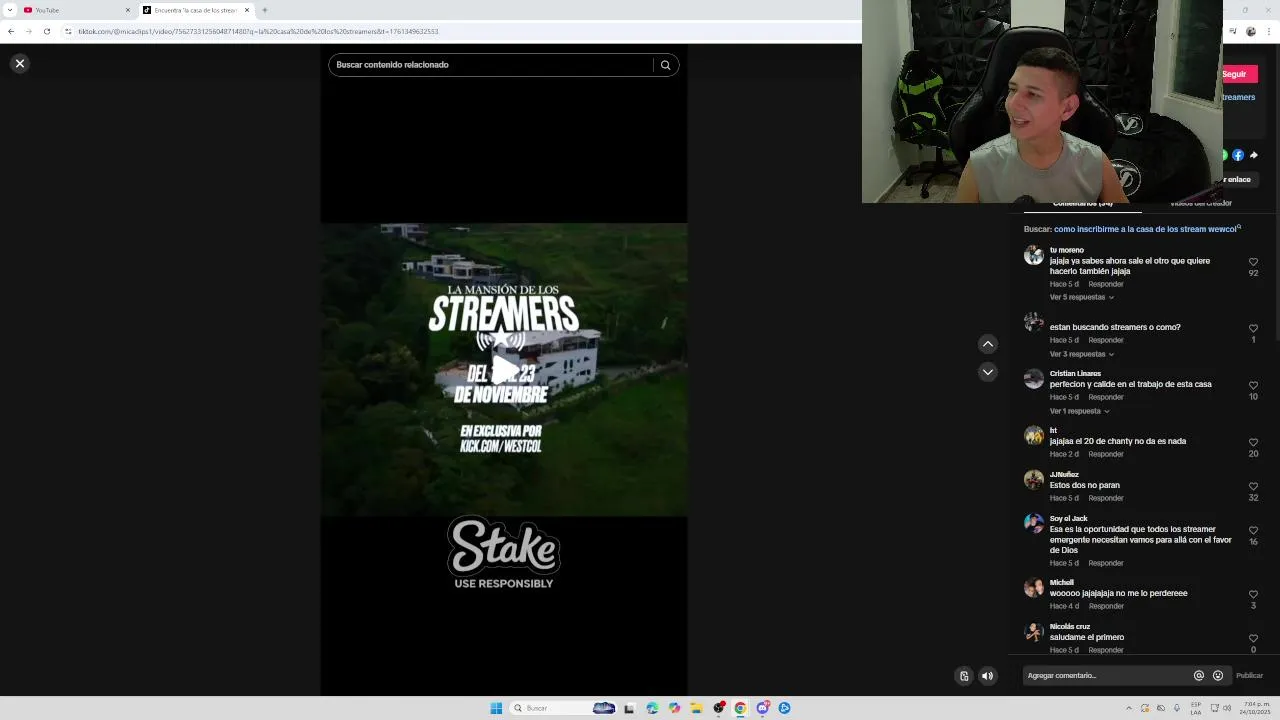Go to next video with down chevron
Image resolution: width=1280 pixels, height=720 pixels.
point(987,372)
